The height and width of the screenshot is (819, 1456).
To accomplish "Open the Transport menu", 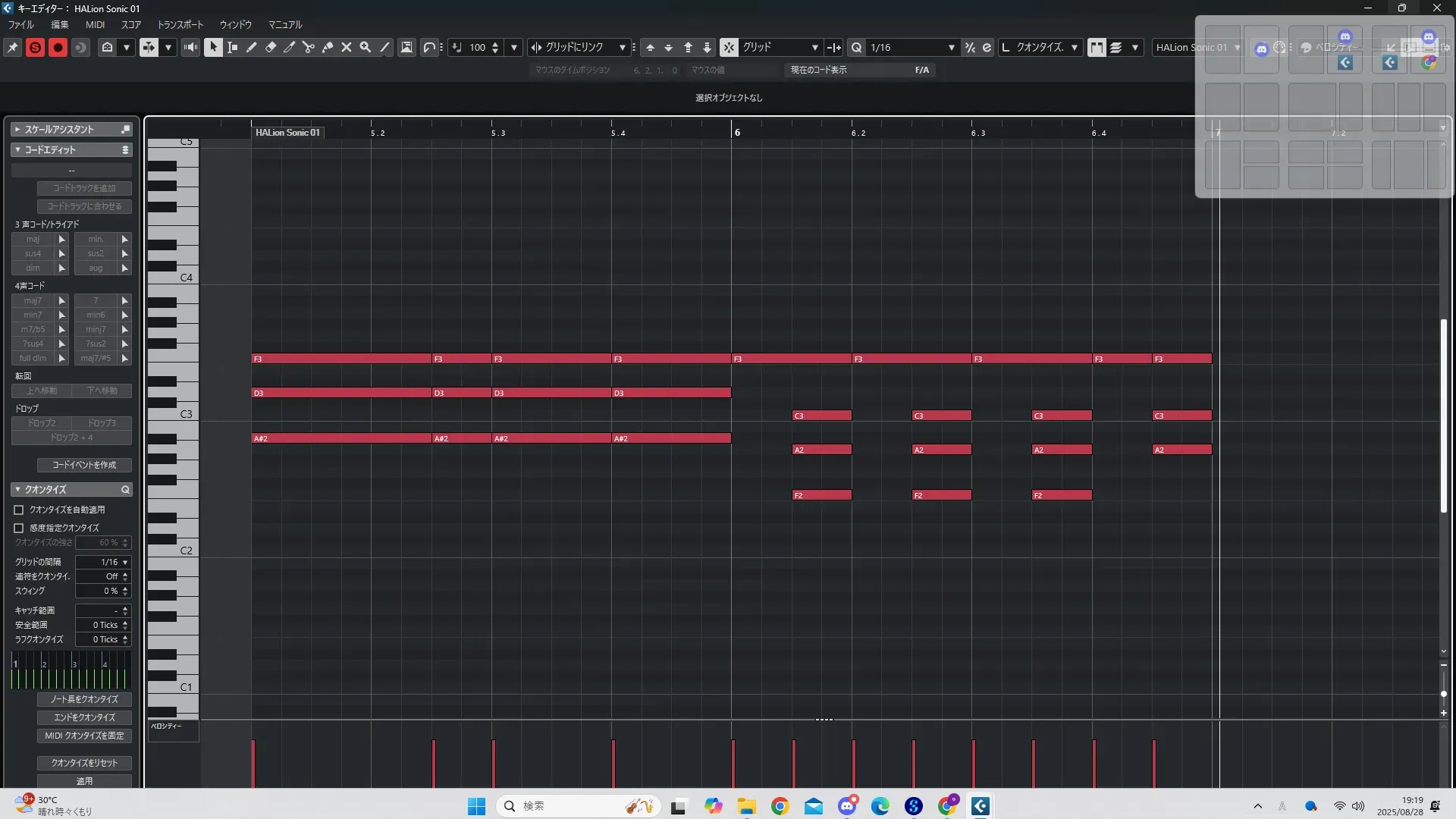I will coord(180,24).
